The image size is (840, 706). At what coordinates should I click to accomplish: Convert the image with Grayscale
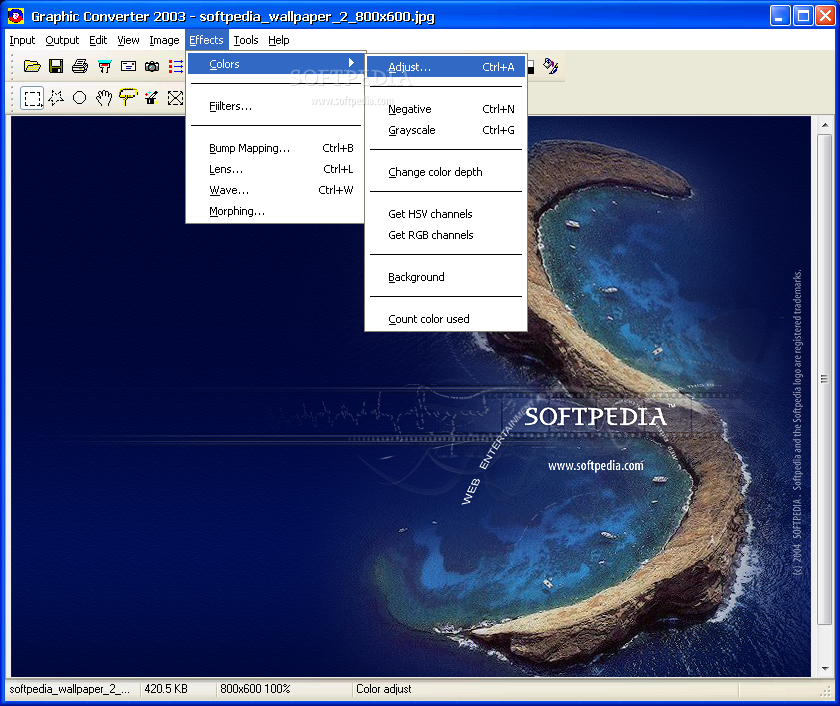click(x=446, y=130)
